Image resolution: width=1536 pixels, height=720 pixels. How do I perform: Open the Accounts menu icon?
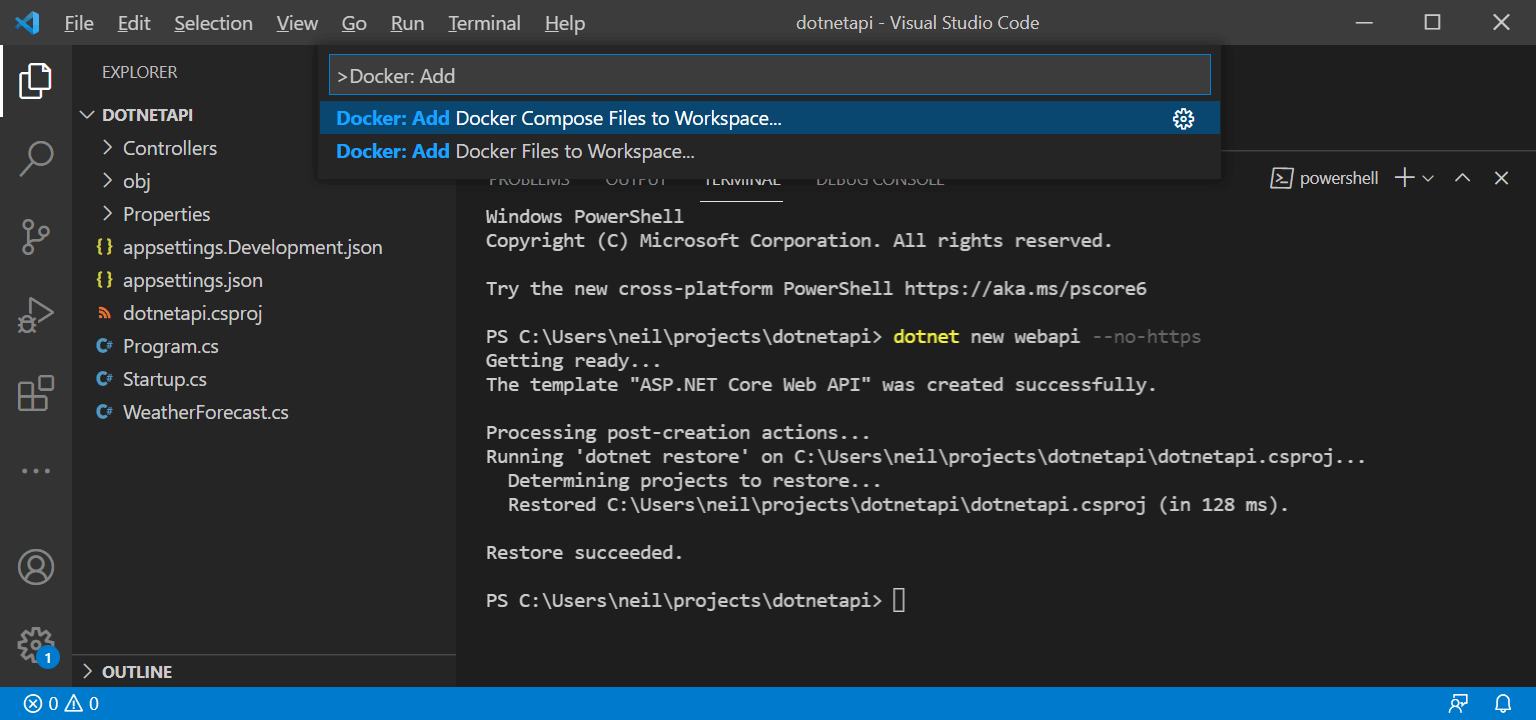click(x=36, y=567)
